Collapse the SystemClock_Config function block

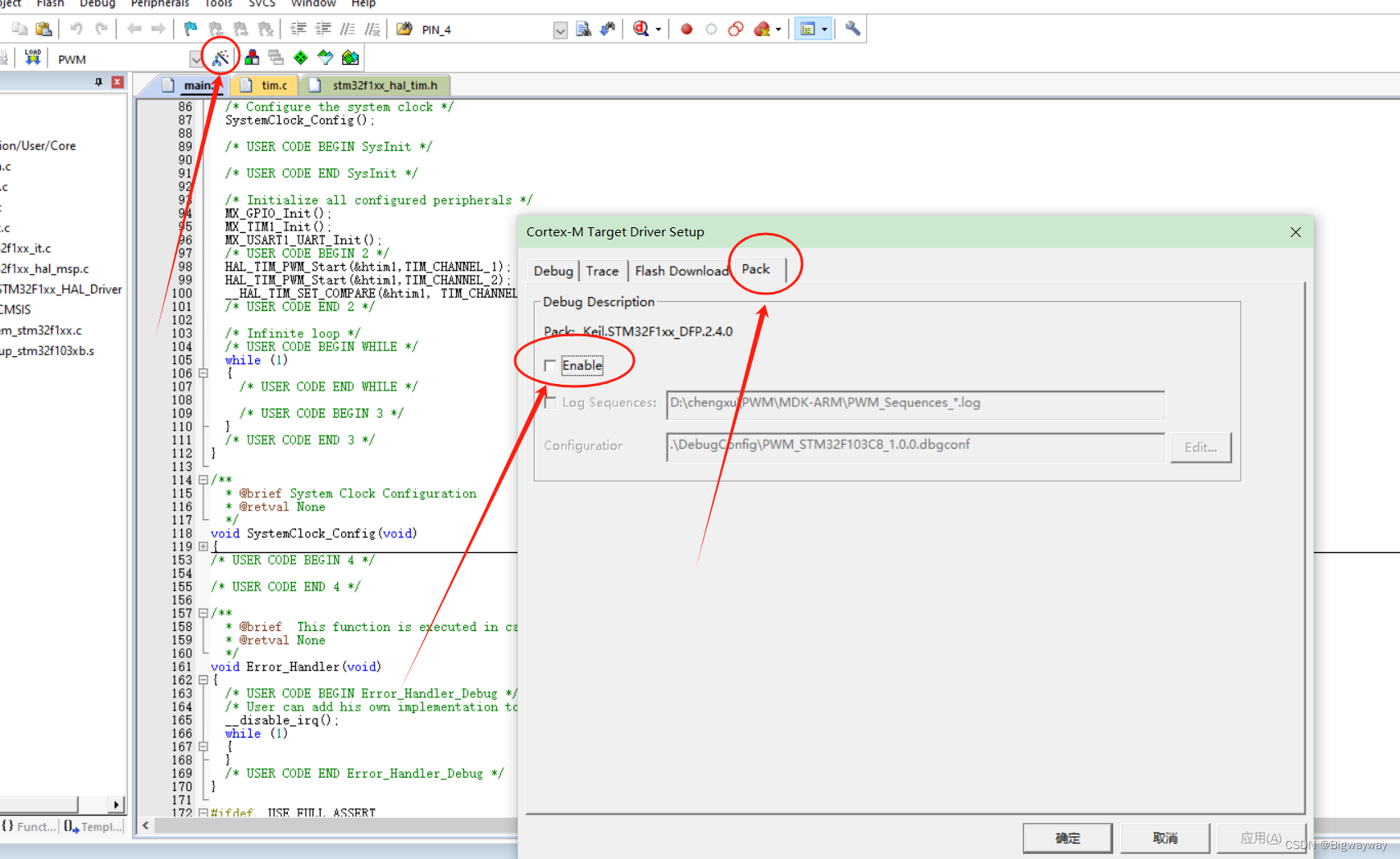click(x=203, y=546)
